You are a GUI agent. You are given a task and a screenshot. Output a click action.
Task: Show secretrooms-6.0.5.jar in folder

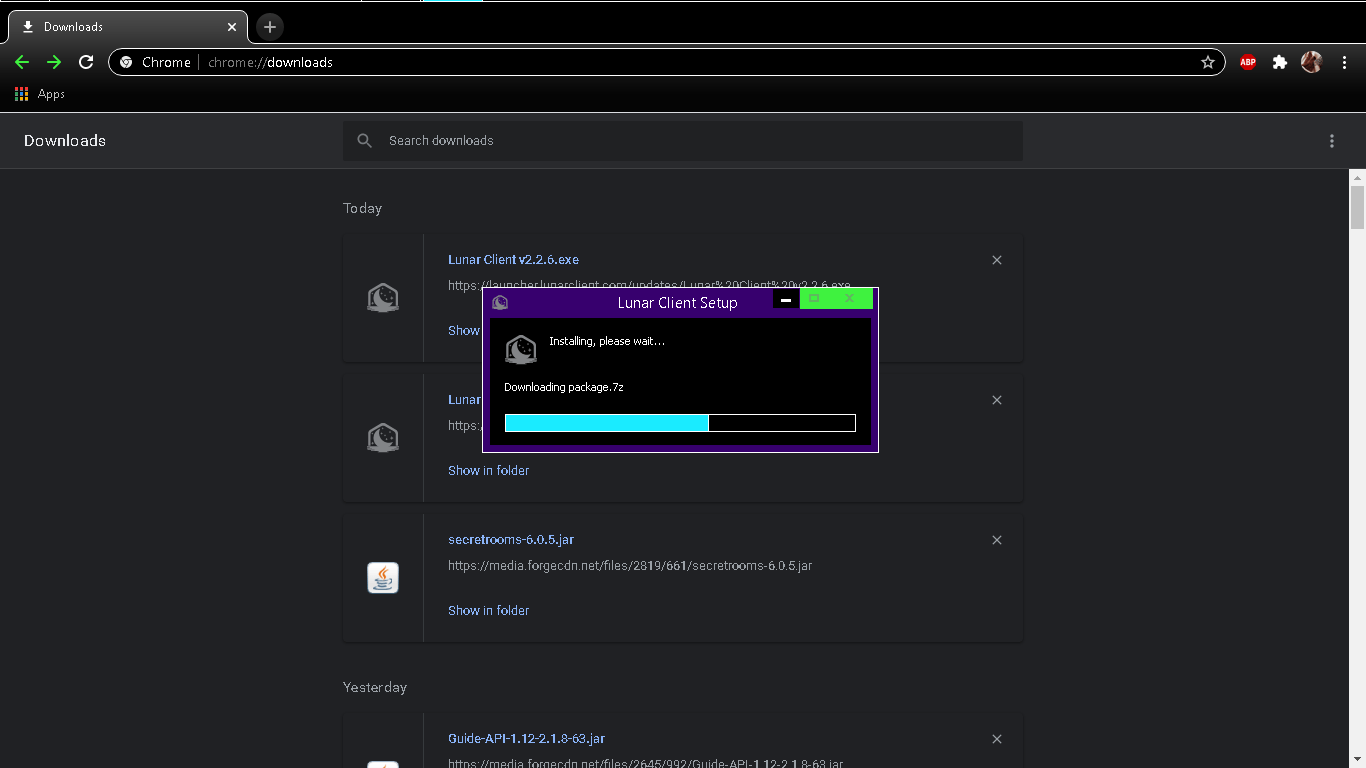click(488, 610)
